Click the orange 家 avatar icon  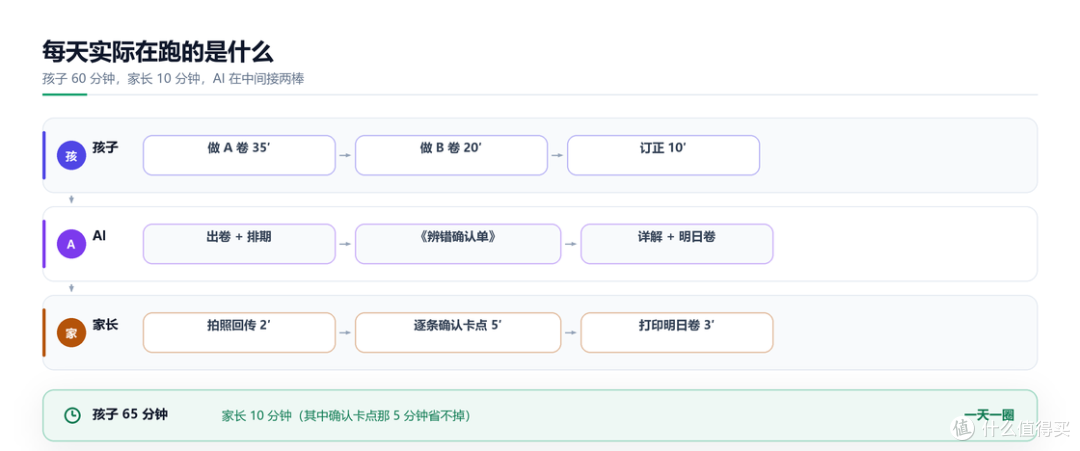pyautogui.click(x=71, y=333)
